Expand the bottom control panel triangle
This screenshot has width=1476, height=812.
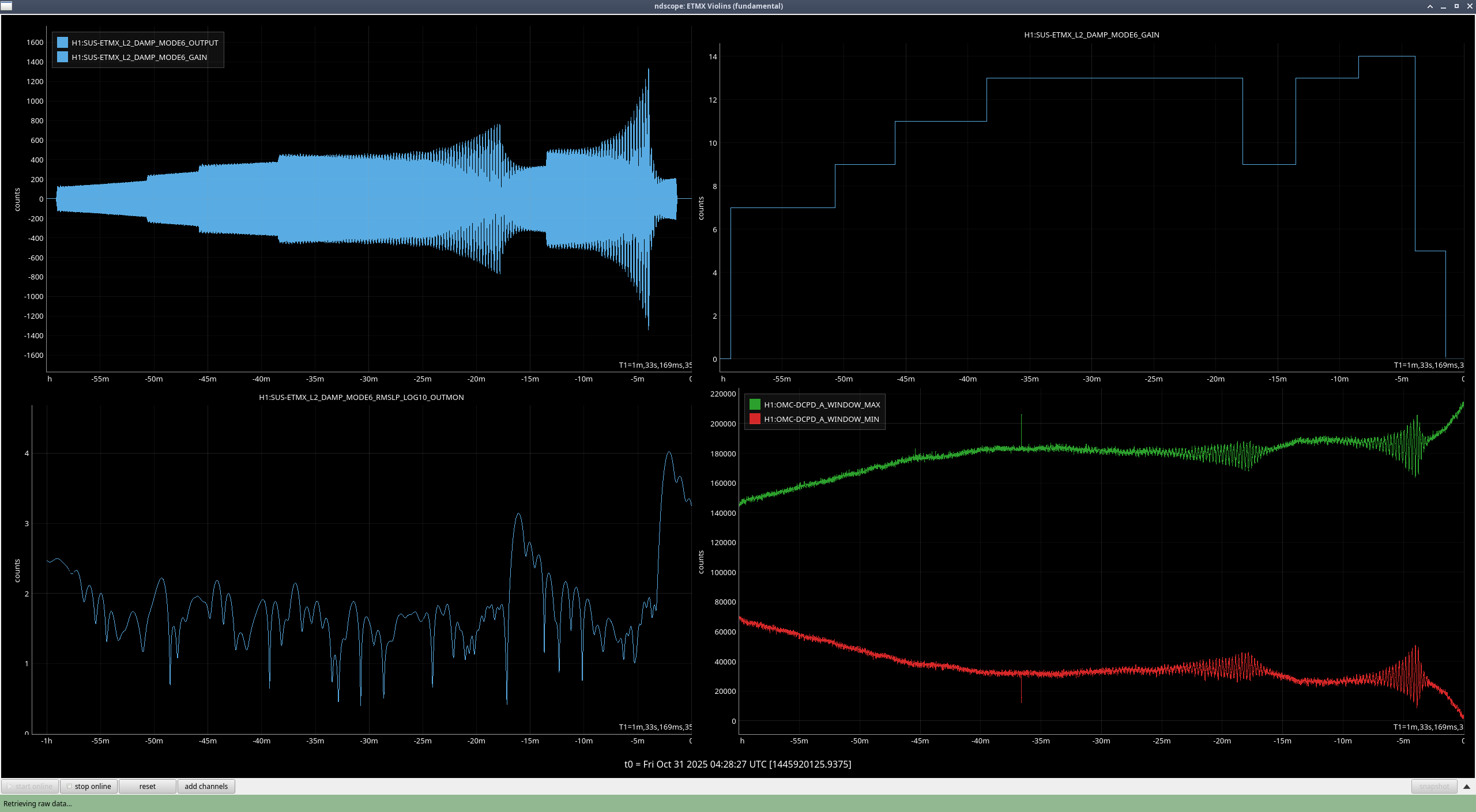1467,786
